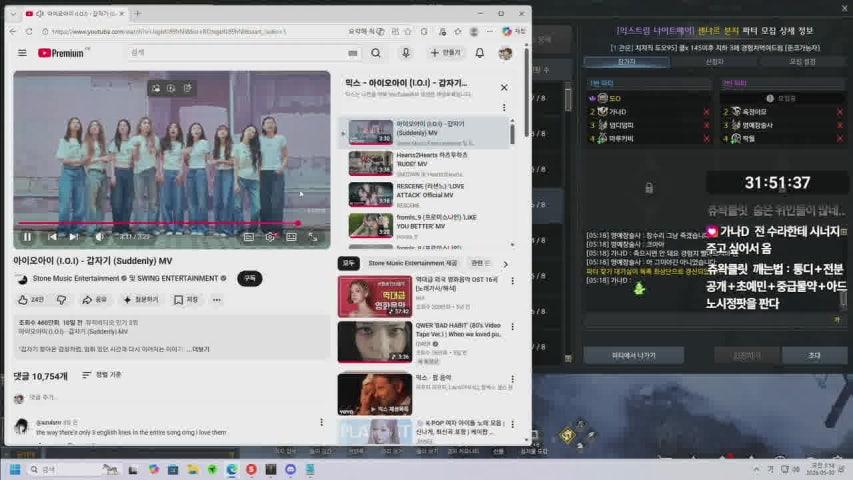Open Microsoft Edge from the taskbar
The width and height of the screenshot is (853, 480).
tap(232, 469)
